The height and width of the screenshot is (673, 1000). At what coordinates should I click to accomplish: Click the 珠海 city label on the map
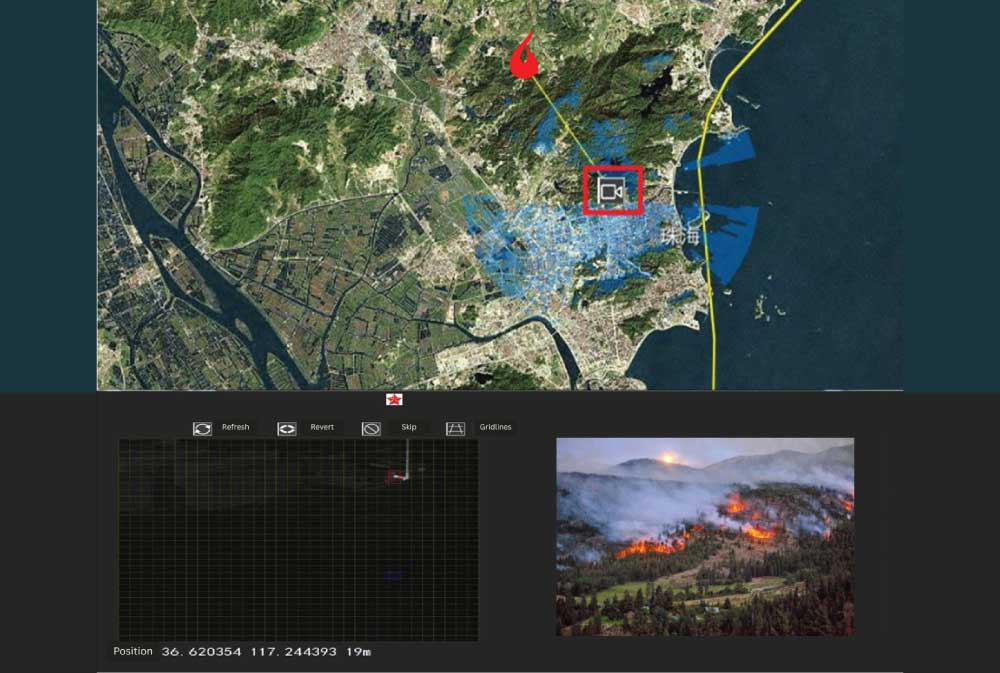point(680,235)
